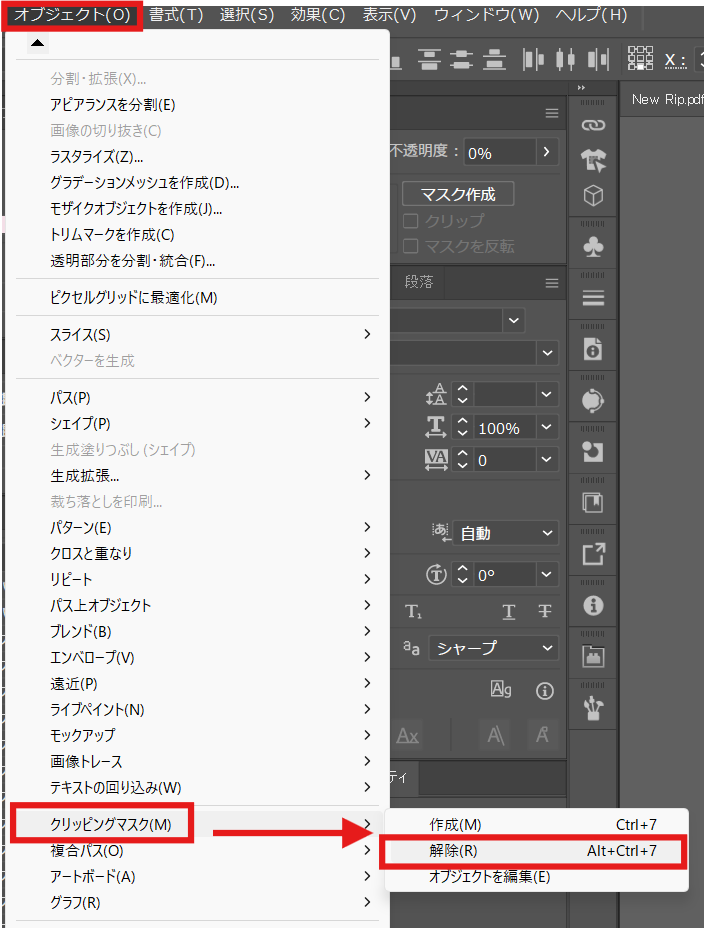Open the 3D cube panel icon
704x928 pixels.
[594, 195]
